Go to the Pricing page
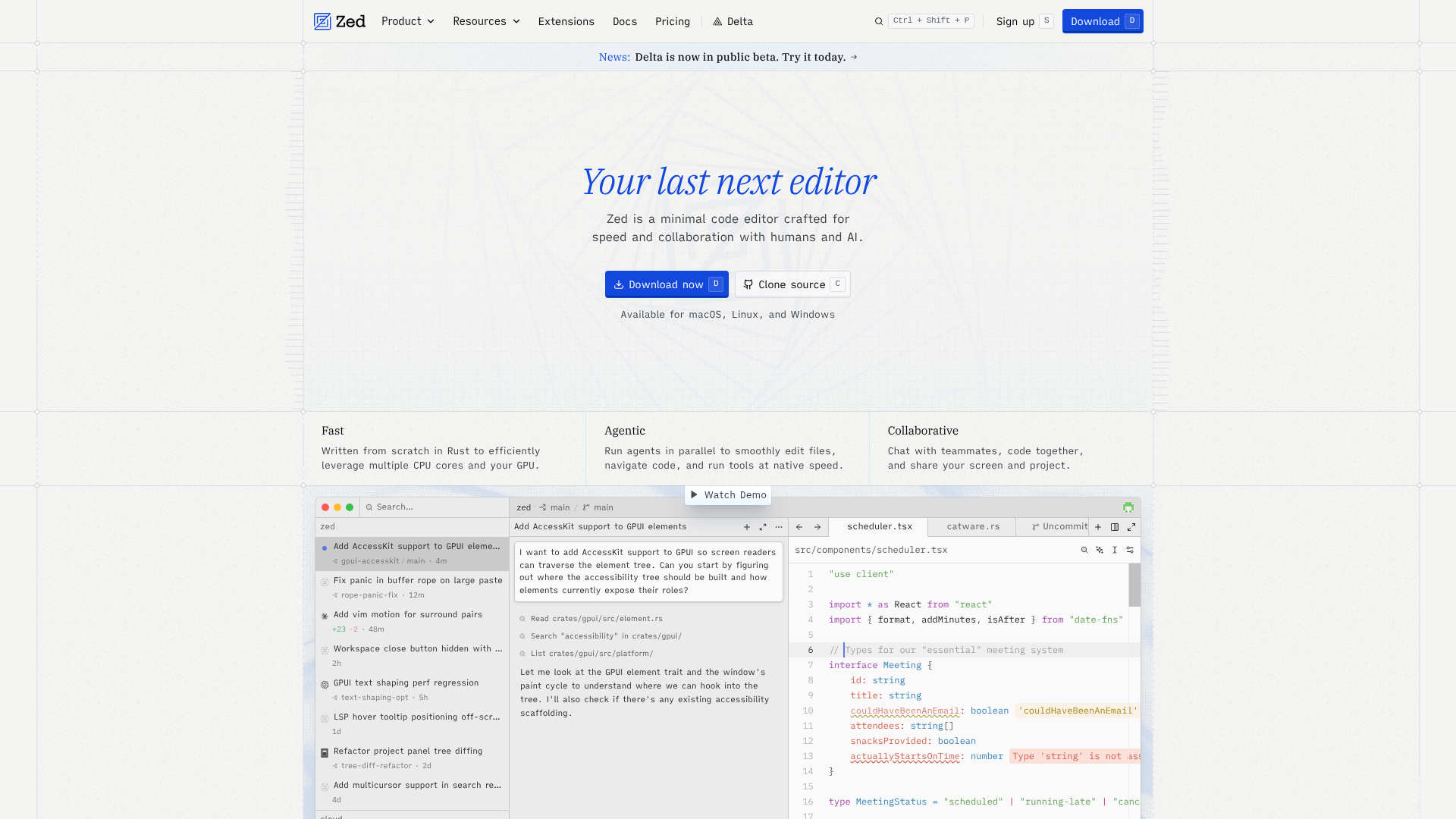This screenshot has width=1456, height=819. tap(673, 21)
